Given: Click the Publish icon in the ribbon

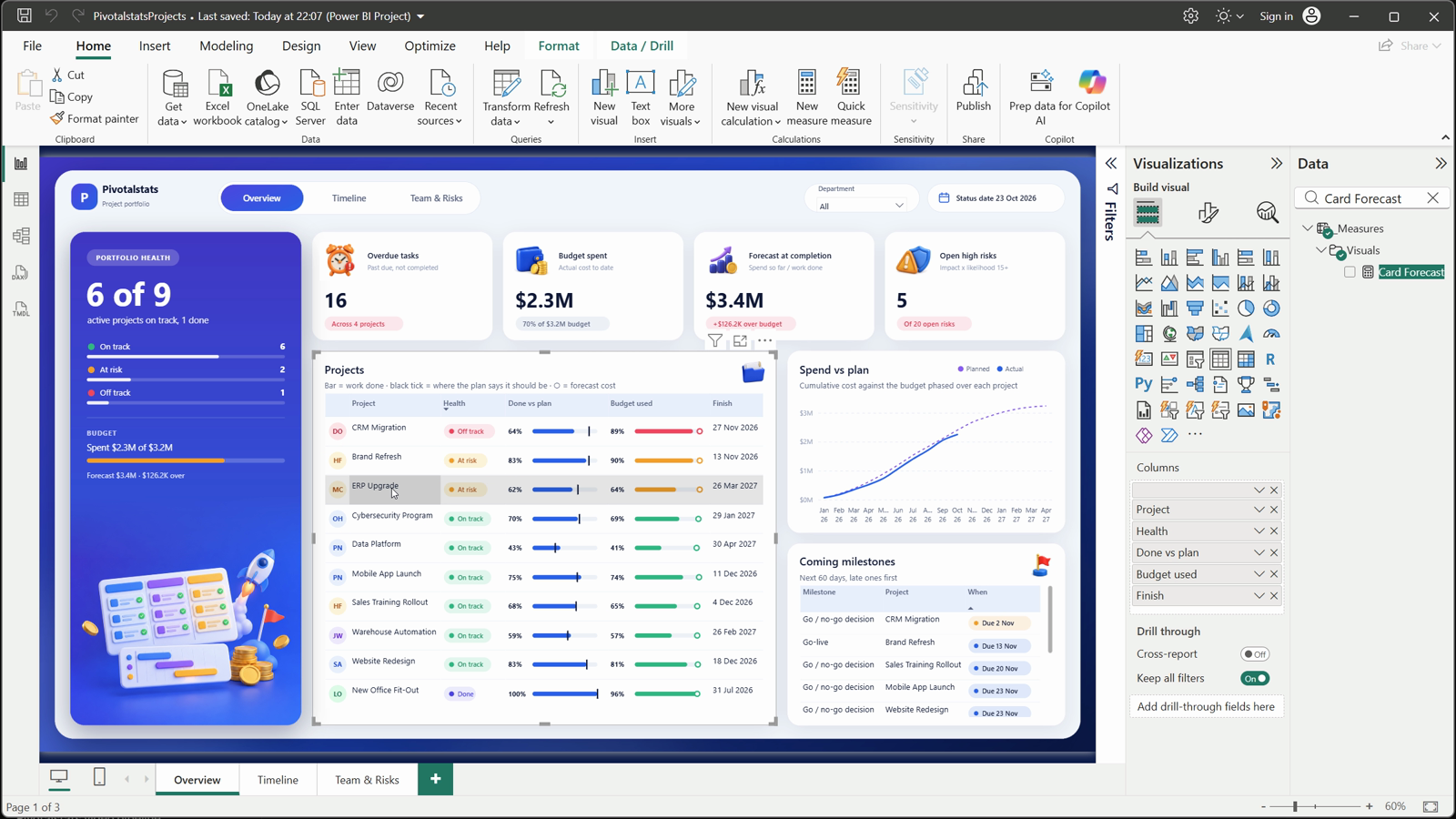Looking at the screenshot, I should pos(973,91).
